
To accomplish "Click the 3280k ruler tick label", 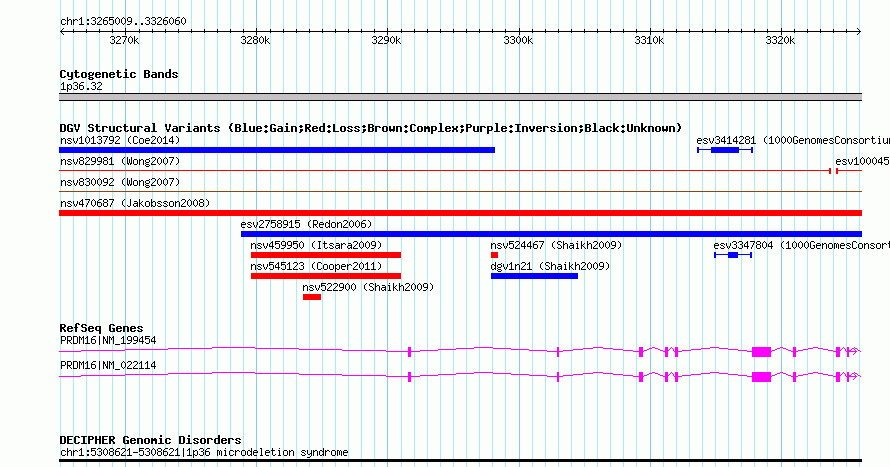I will pyautogui.click(x=255, y=40).
